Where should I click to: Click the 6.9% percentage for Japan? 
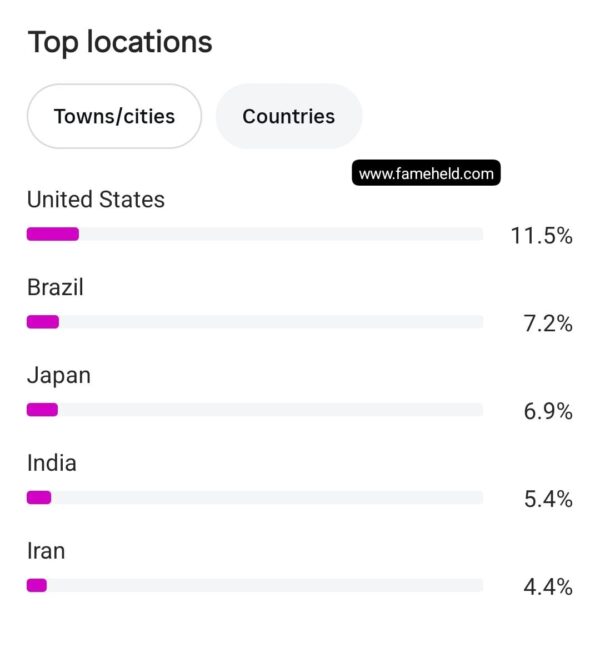click(548, 411)
